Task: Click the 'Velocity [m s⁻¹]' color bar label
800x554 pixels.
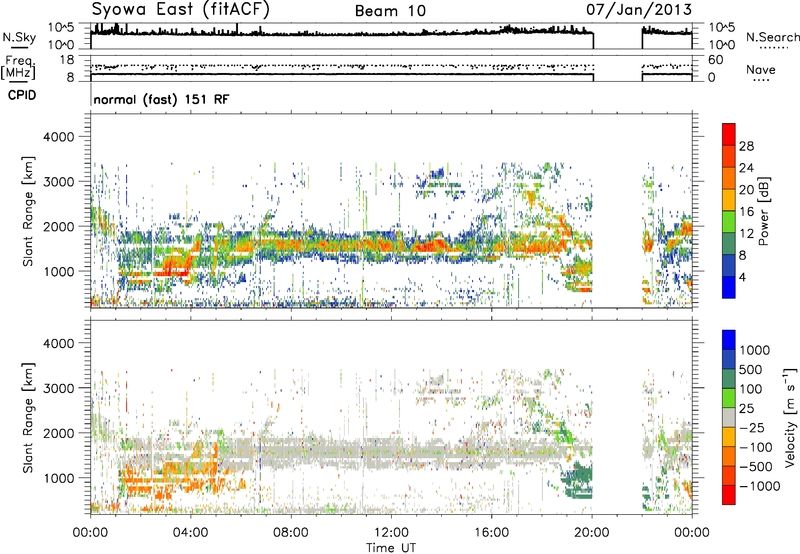Action: click(790, 417)
